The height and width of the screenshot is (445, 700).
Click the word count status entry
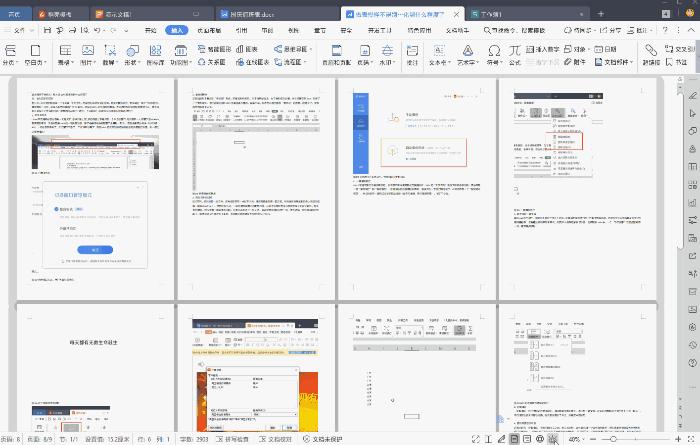click(x=194, y=439)
